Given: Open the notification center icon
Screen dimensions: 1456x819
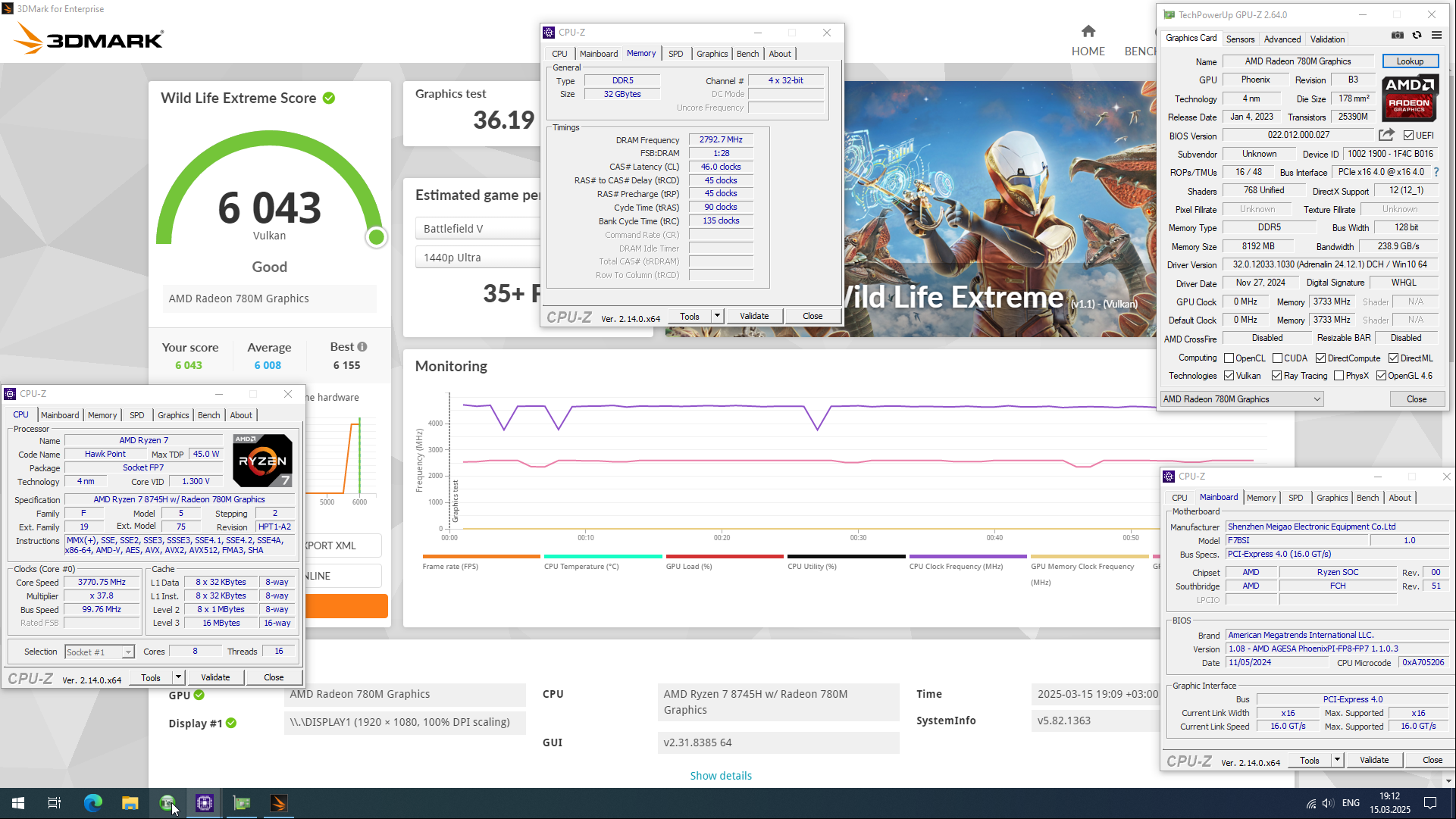Looking at the screenshot, I should 1430,803.
